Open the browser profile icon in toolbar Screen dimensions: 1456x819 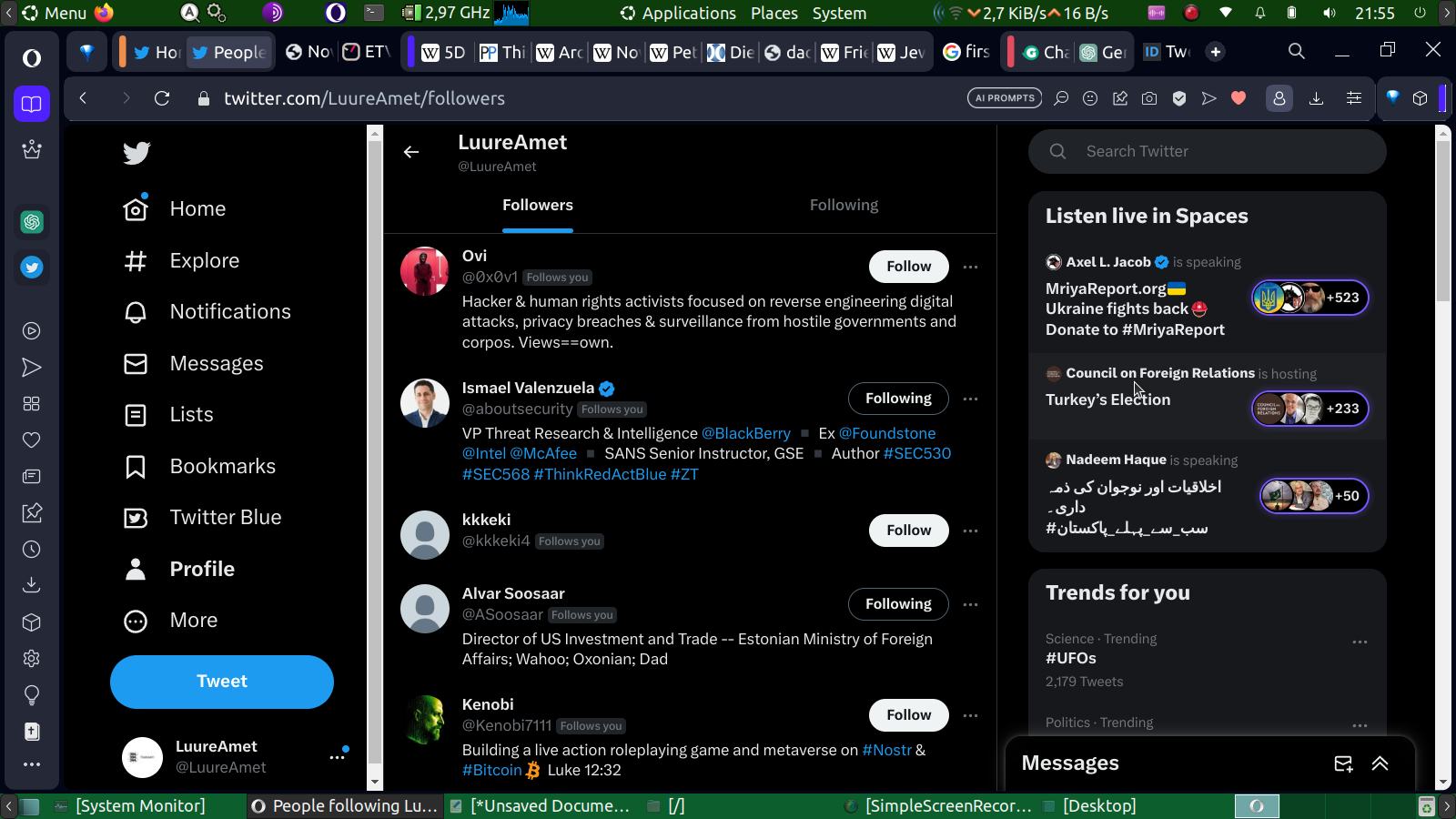pos(1279,98)
